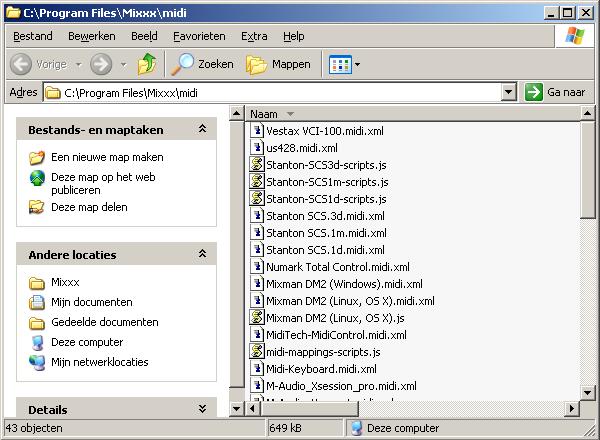Open the address bar dropdown
Image resolution: width=600 pixels, height=440 pixels.
pos(509,92)
